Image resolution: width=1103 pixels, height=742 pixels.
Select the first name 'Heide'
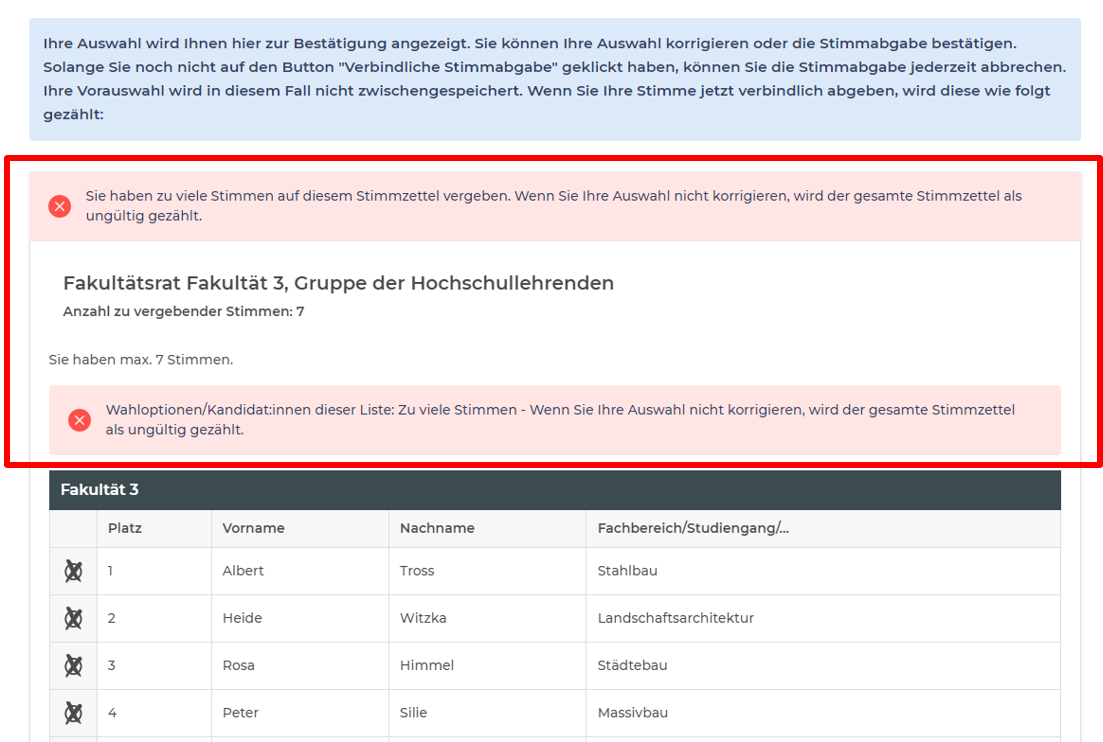coord(242,618)
